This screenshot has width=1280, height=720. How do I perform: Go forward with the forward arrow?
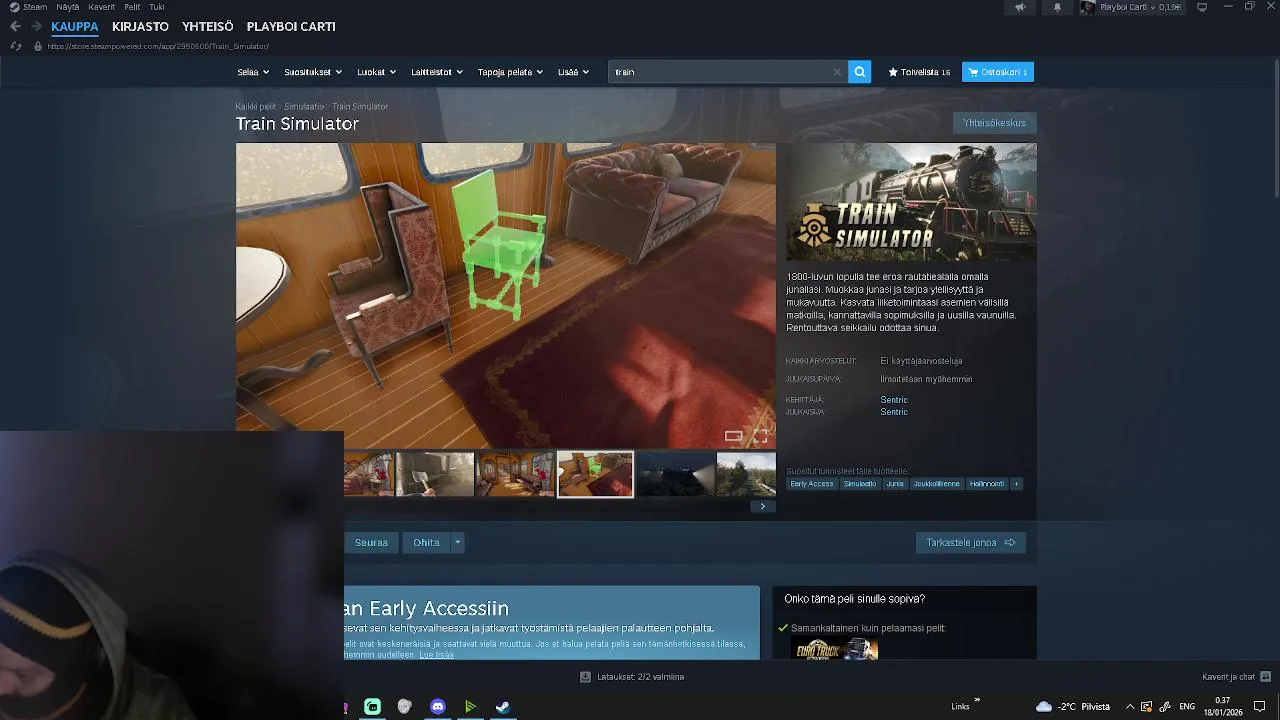coord(36,27)
